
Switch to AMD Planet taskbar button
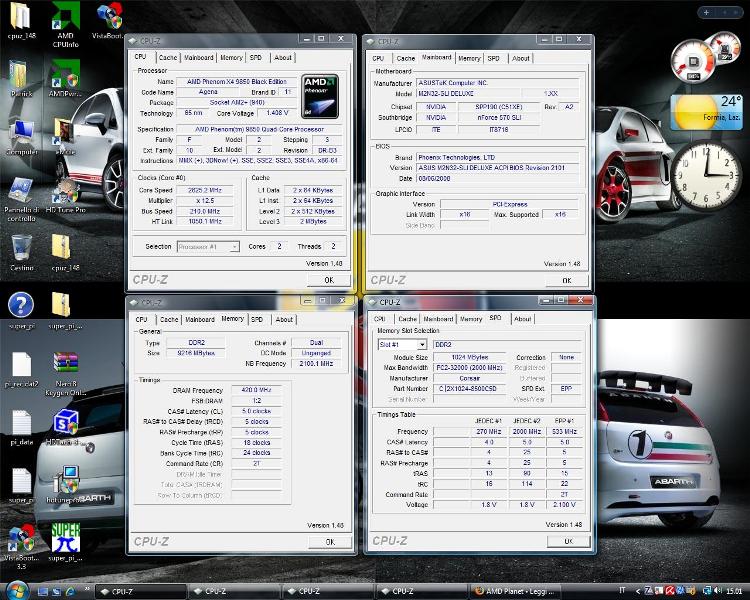pos(514,591)
